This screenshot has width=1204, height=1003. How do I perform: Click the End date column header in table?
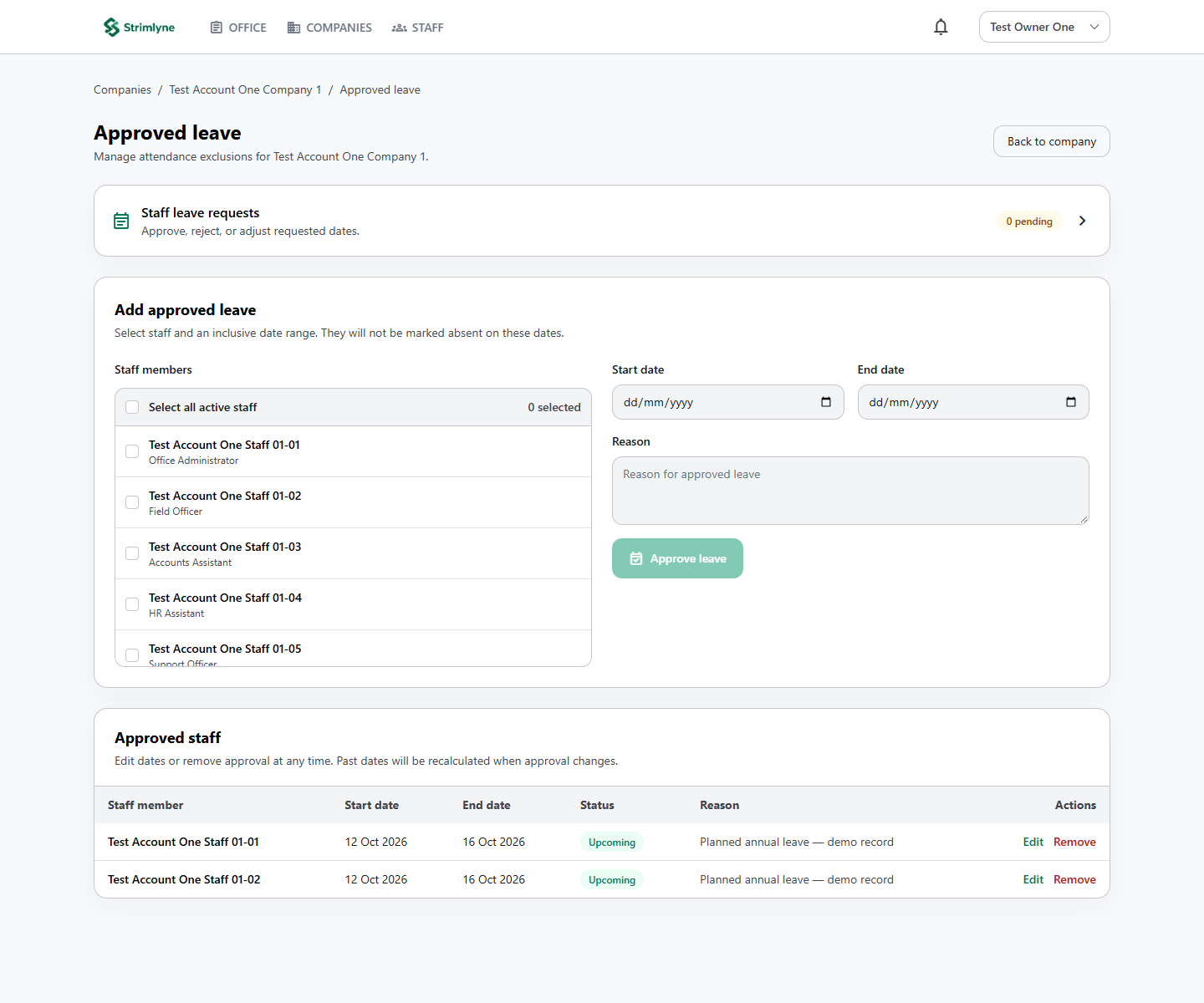tap(487, 805)
